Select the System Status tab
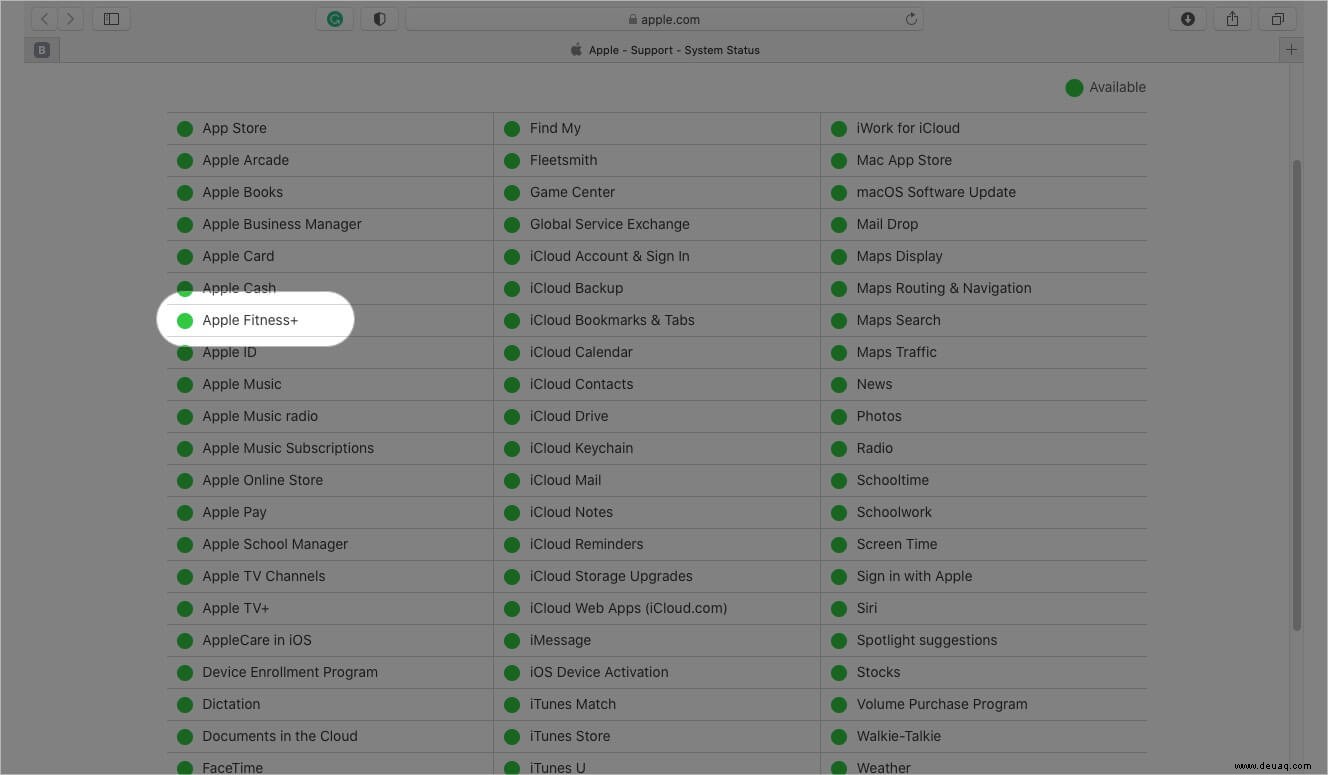1328x775 pixels. click(664, 50)
